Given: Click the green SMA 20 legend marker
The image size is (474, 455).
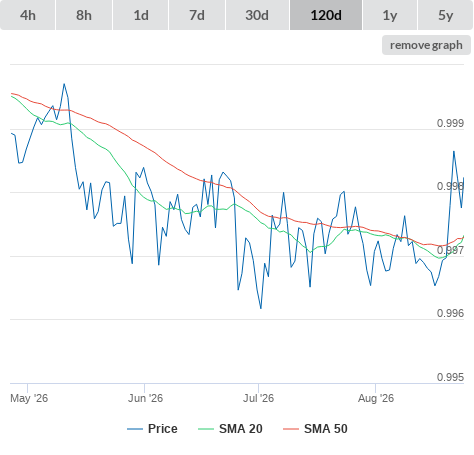Looking at the screenshot, I should pos(206,429).
